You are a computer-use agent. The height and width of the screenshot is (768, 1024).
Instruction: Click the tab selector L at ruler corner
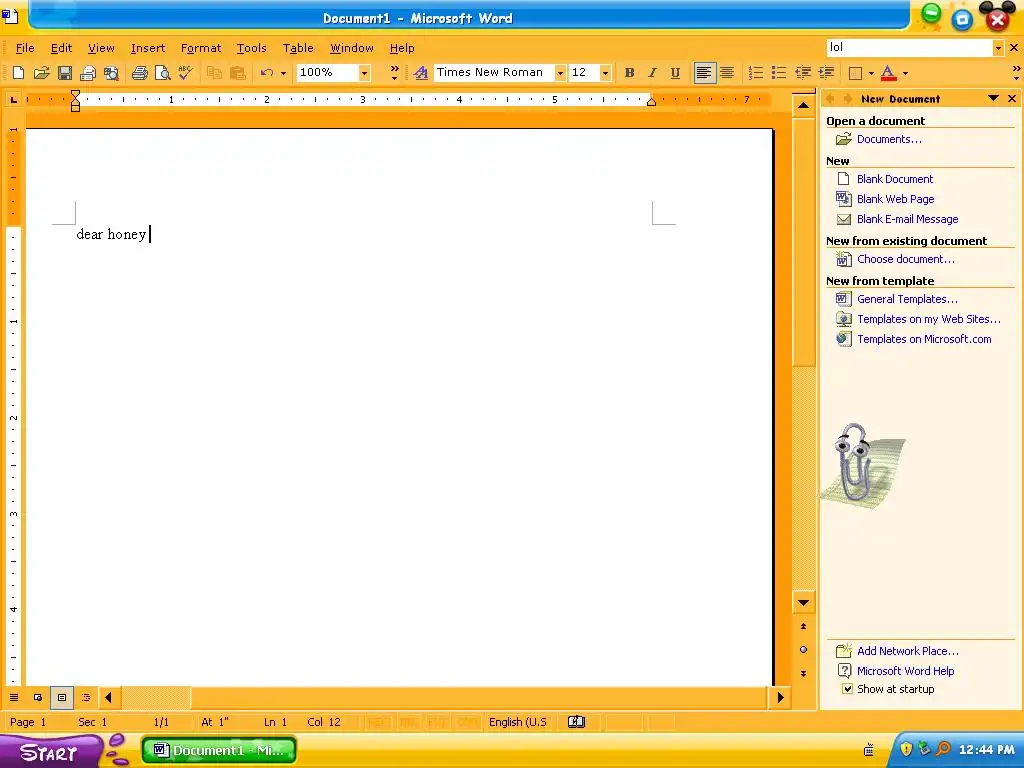click(x=13, y=99)
